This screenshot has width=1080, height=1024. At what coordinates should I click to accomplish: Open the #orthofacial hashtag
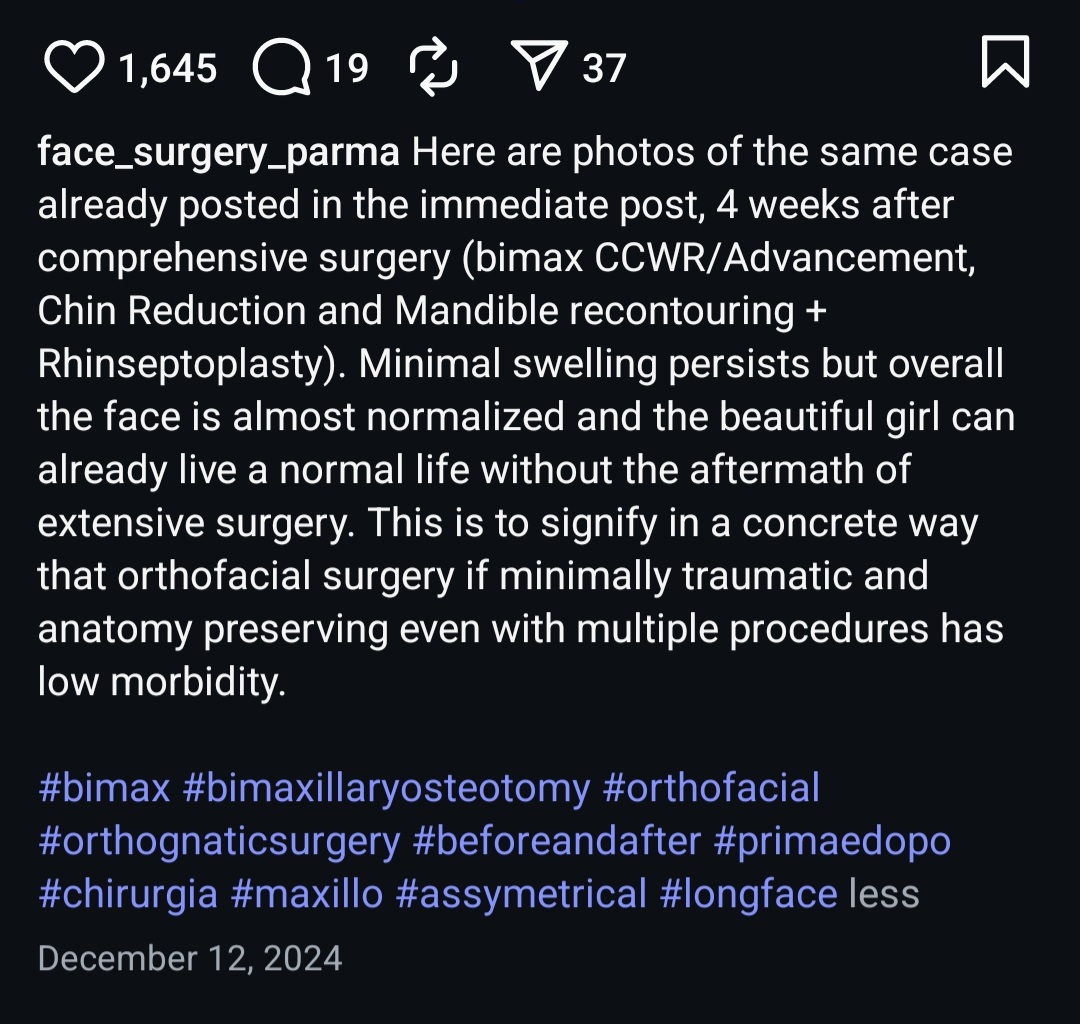coord(711,788)
